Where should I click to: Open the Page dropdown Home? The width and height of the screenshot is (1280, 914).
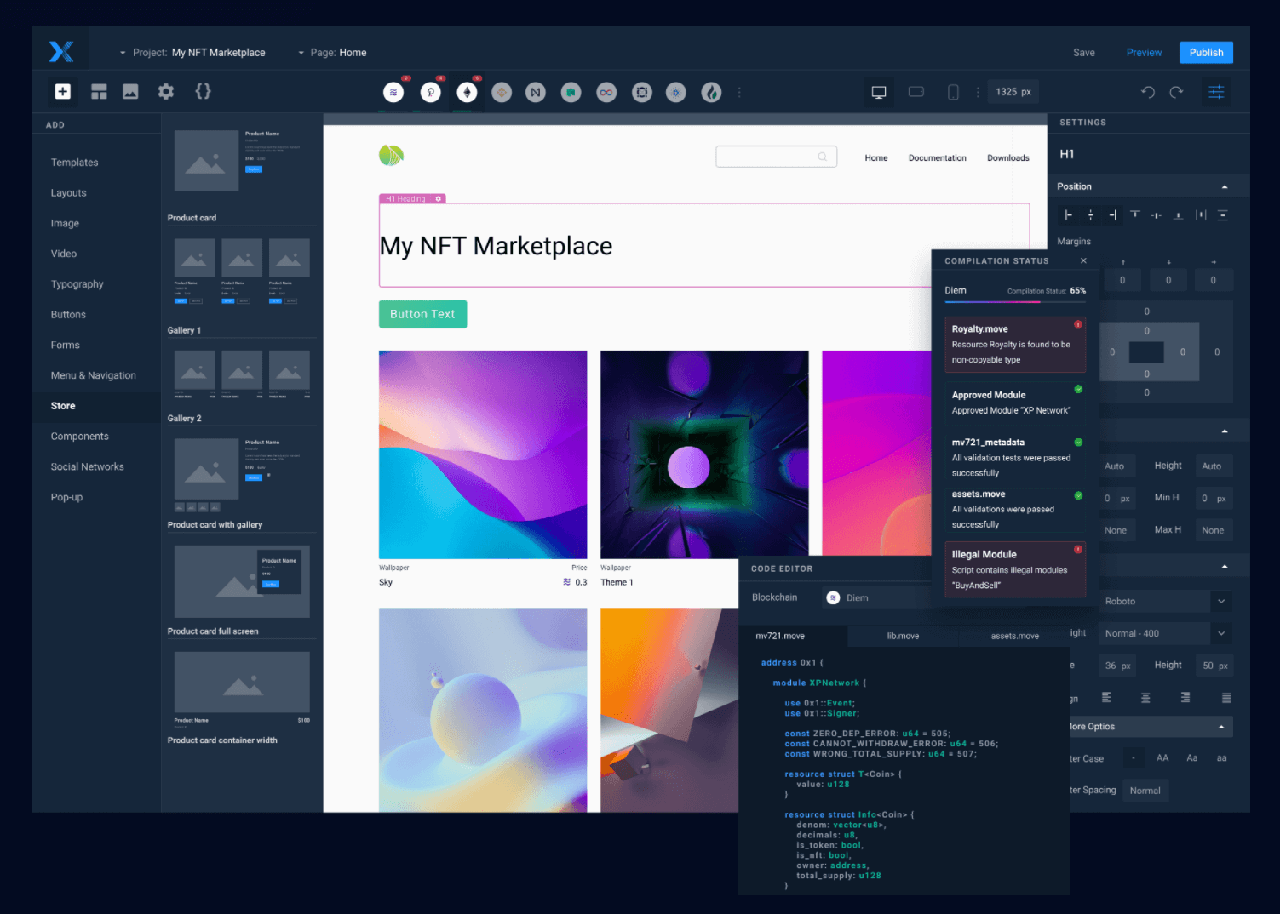pyautogui.click(x=333, y=53)
